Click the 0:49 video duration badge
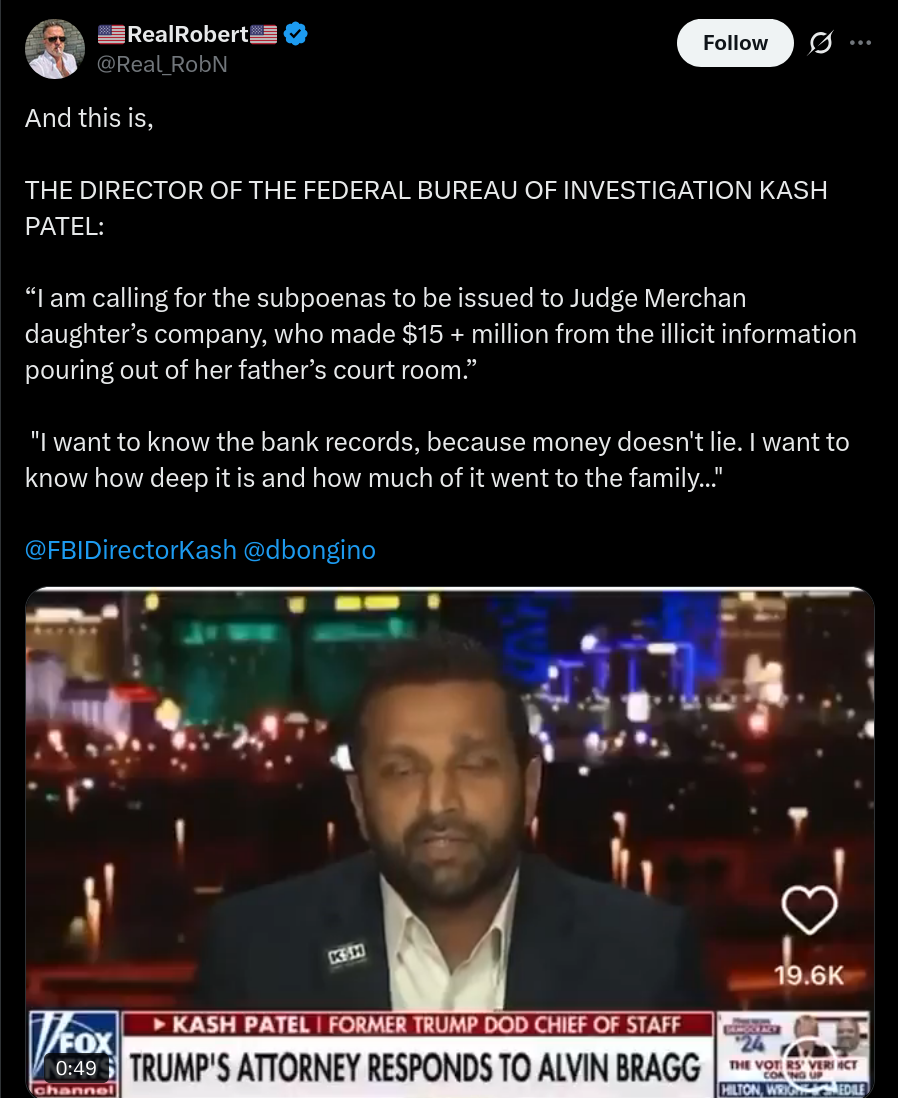This screenshot has width=898, height=1098. tap(76, 1067)
